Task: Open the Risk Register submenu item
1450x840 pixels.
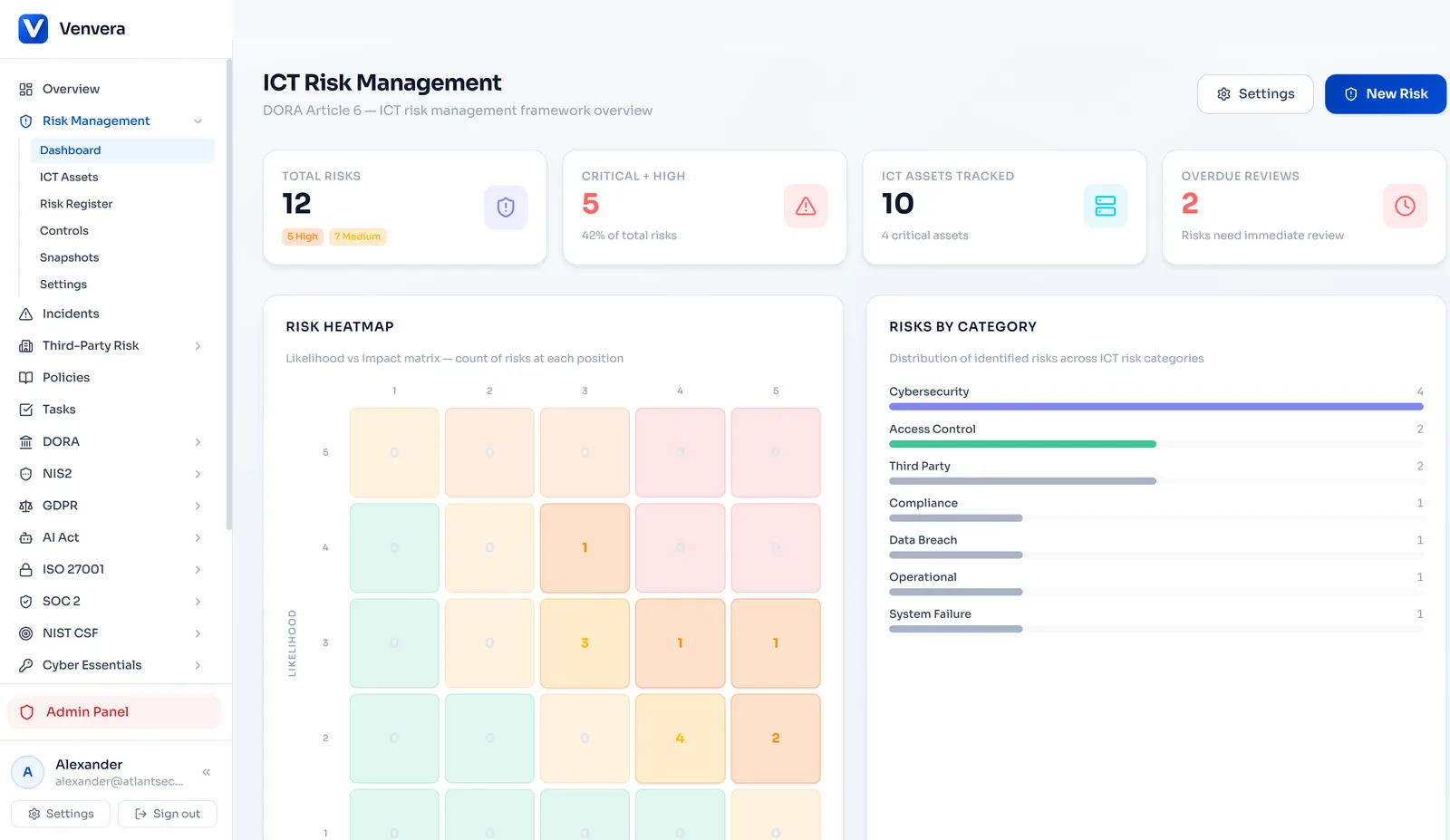Action: [x=122, y=204]
